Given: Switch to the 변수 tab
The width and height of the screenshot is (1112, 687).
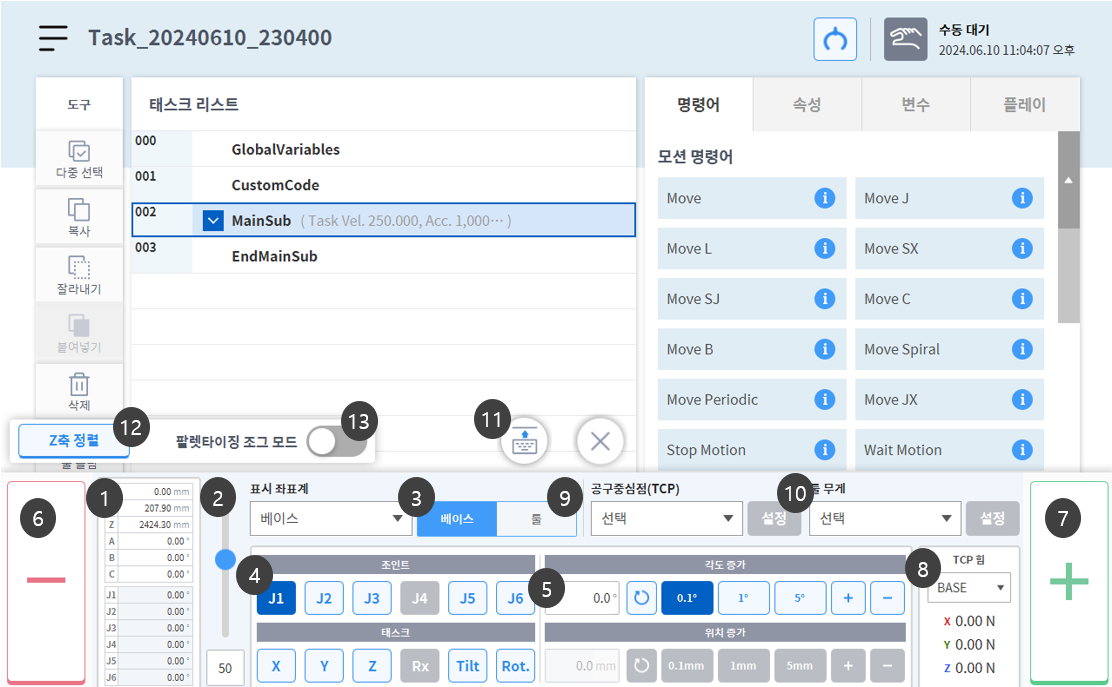Looking at the screenshot, I should 915,104.
